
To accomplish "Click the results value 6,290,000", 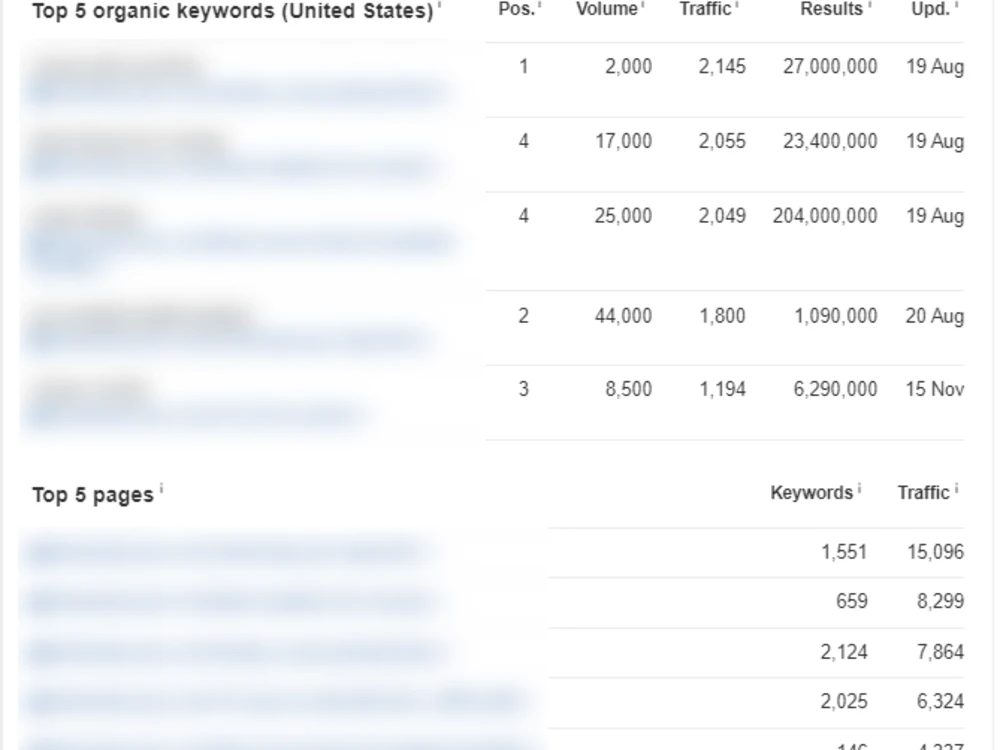I will click(x=835, y=389).
